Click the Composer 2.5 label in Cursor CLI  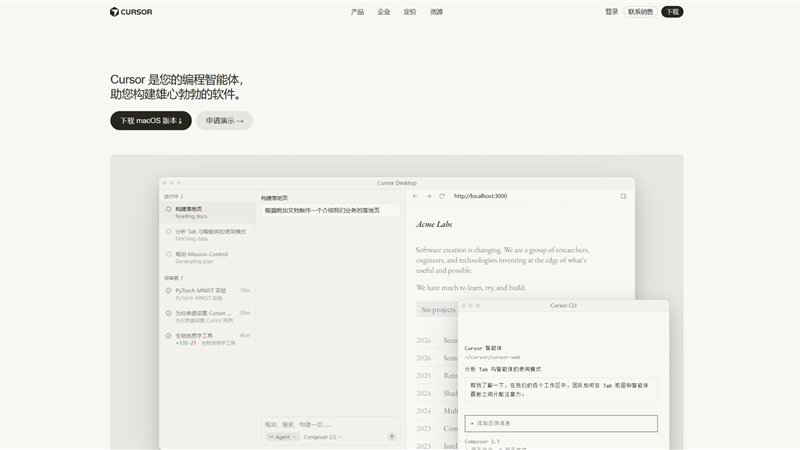tap(482, 441)
